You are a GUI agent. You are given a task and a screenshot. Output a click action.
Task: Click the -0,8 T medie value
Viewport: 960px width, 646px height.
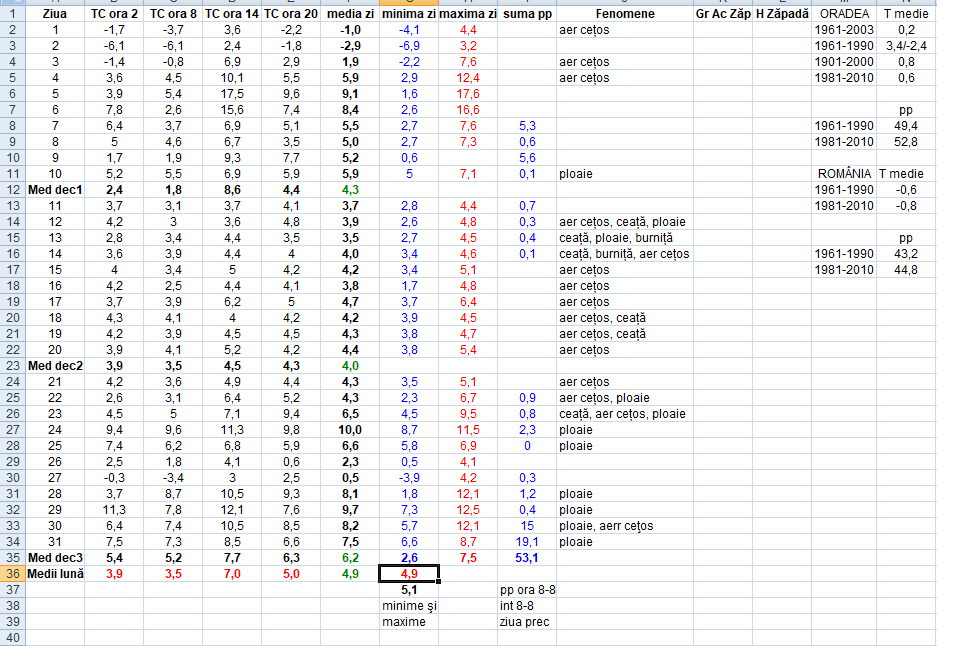point(906,206)
